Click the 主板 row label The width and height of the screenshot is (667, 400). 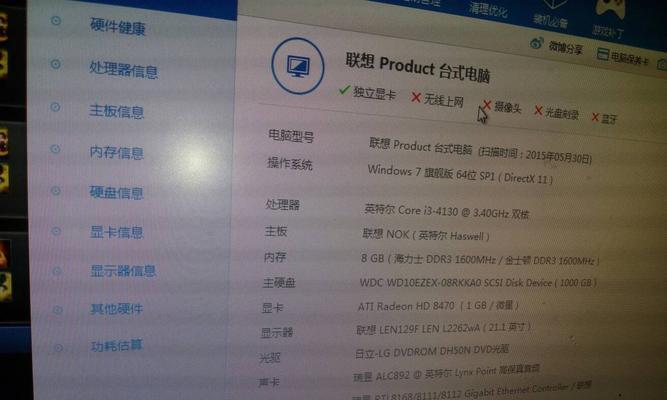click(x=276, y=231)
